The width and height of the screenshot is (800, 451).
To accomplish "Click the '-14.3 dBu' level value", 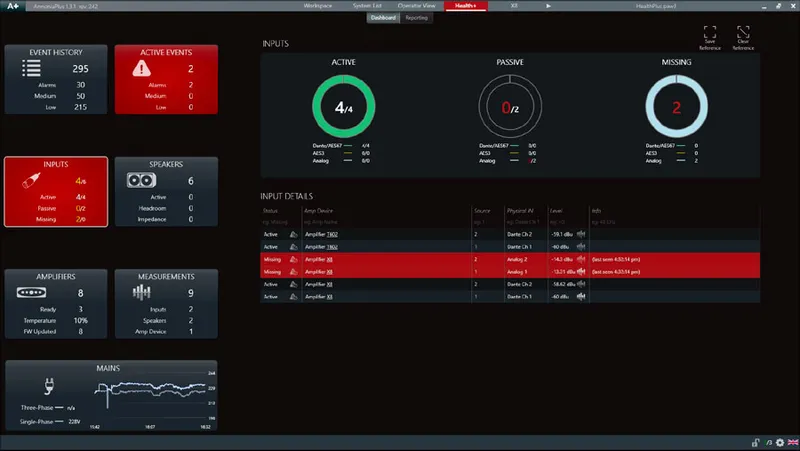I will click(x=563, y=259).
